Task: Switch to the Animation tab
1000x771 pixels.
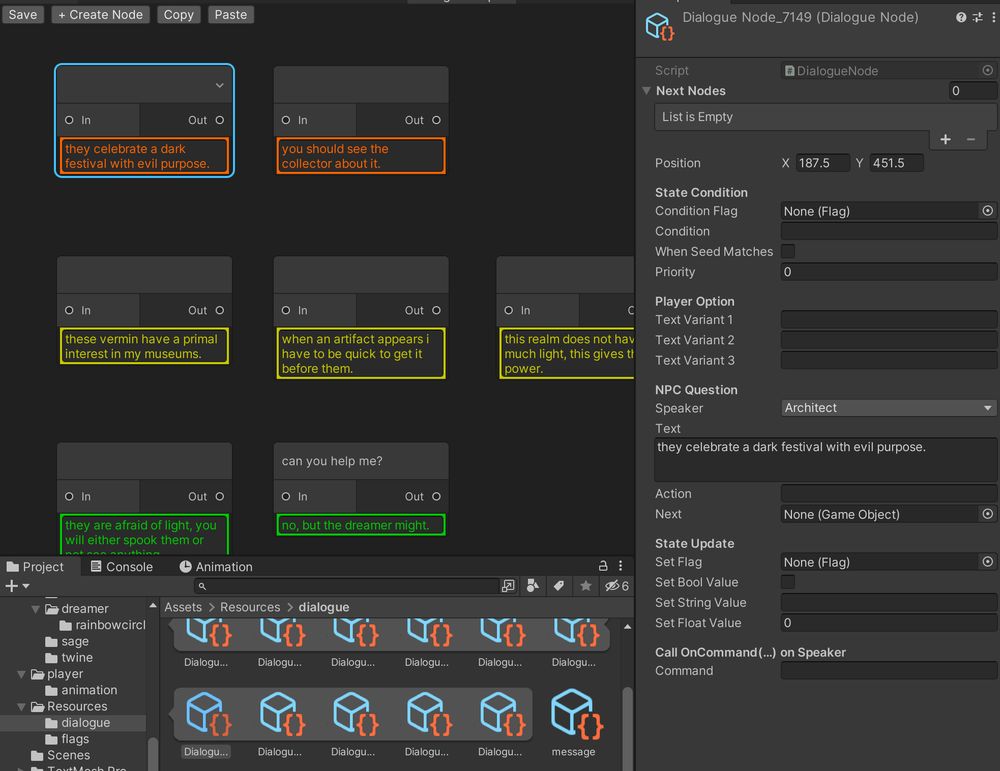Action: coord(215,567)
